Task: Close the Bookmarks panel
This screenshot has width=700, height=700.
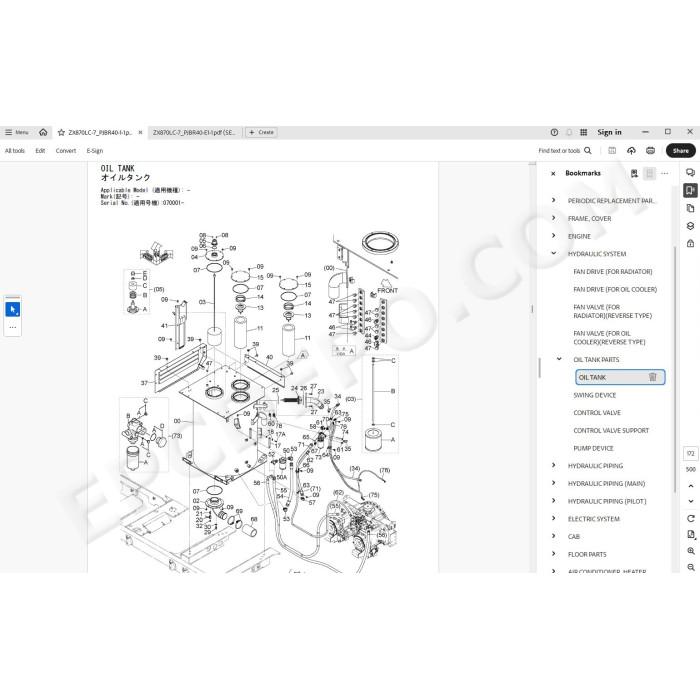Action: [553, 173]
